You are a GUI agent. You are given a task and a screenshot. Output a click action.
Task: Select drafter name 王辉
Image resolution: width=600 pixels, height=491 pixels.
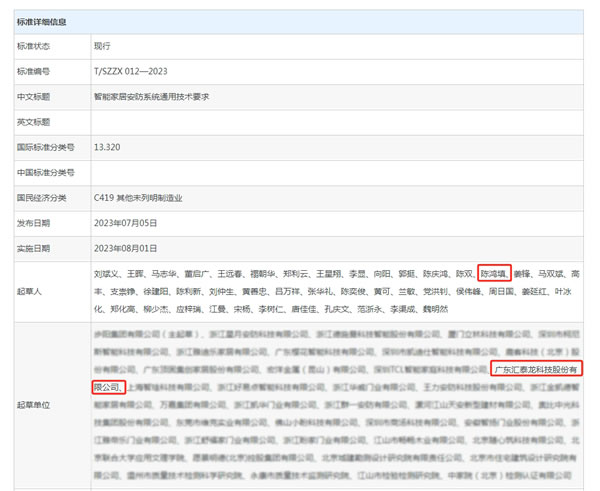135,274
